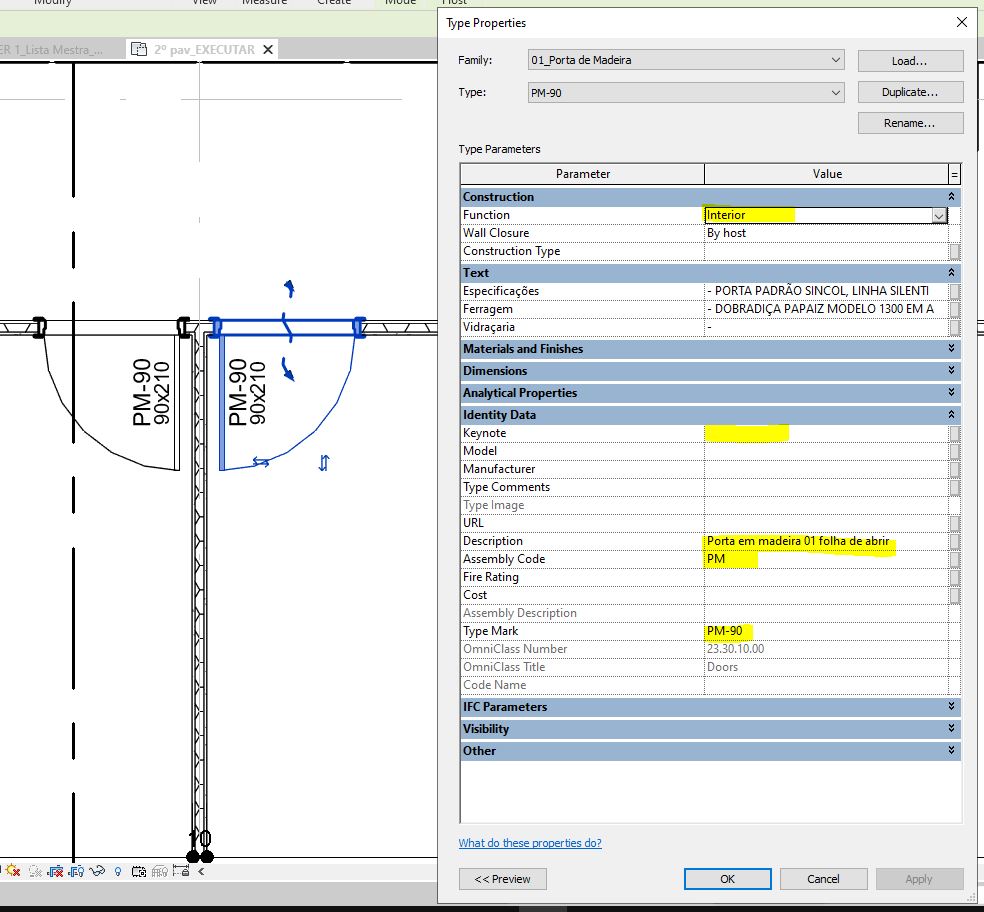984x912 pixels.
Task: Click small button at end of Cost row
Action: click(955, 595)
